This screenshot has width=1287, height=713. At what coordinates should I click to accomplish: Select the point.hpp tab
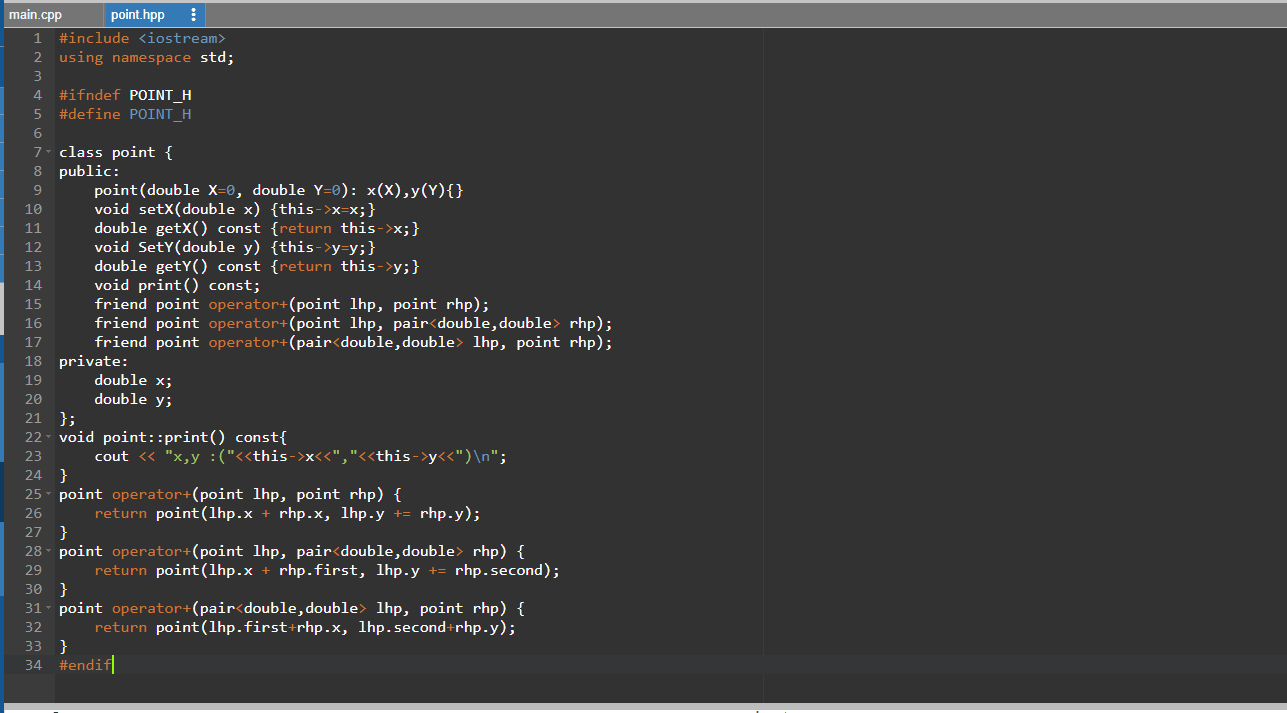(140, 14)
